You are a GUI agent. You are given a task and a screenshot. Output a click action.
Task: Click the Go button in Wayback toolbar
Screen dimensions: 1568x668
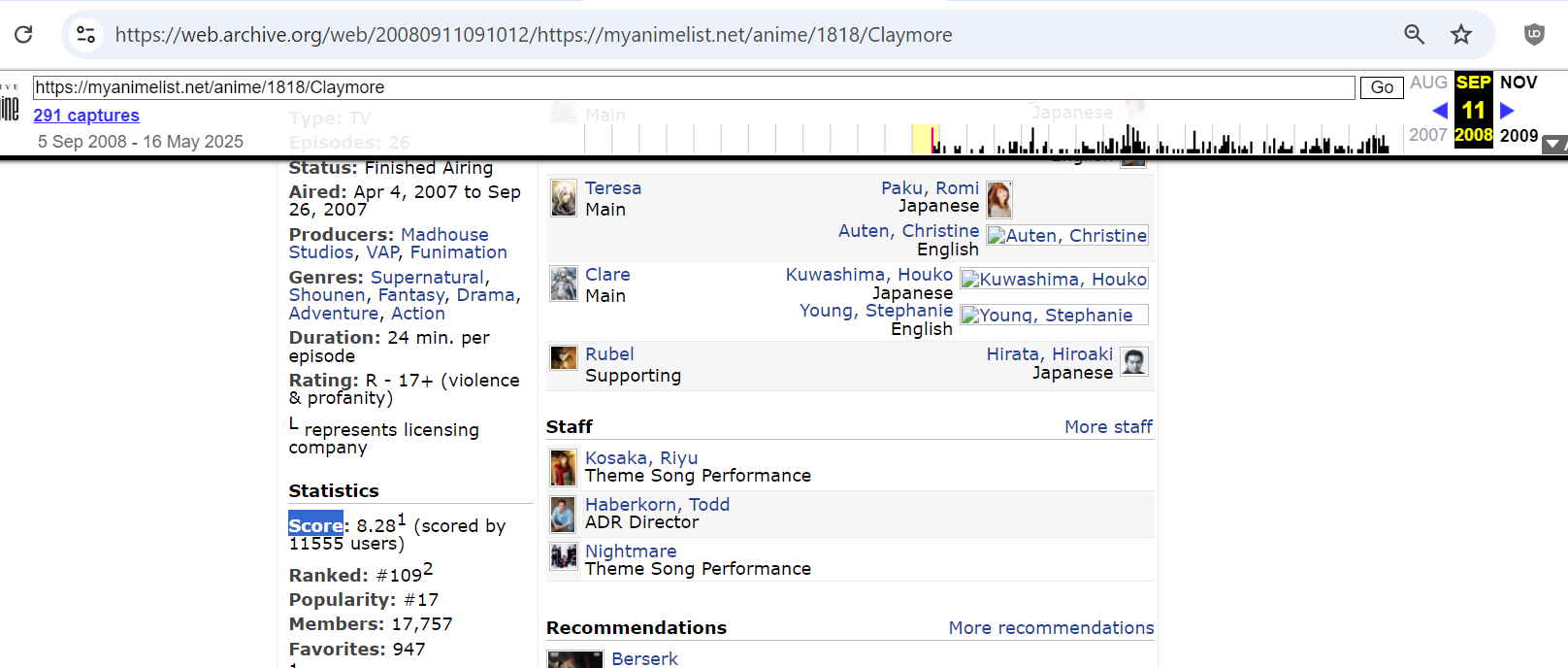[x=1382, y=87]
